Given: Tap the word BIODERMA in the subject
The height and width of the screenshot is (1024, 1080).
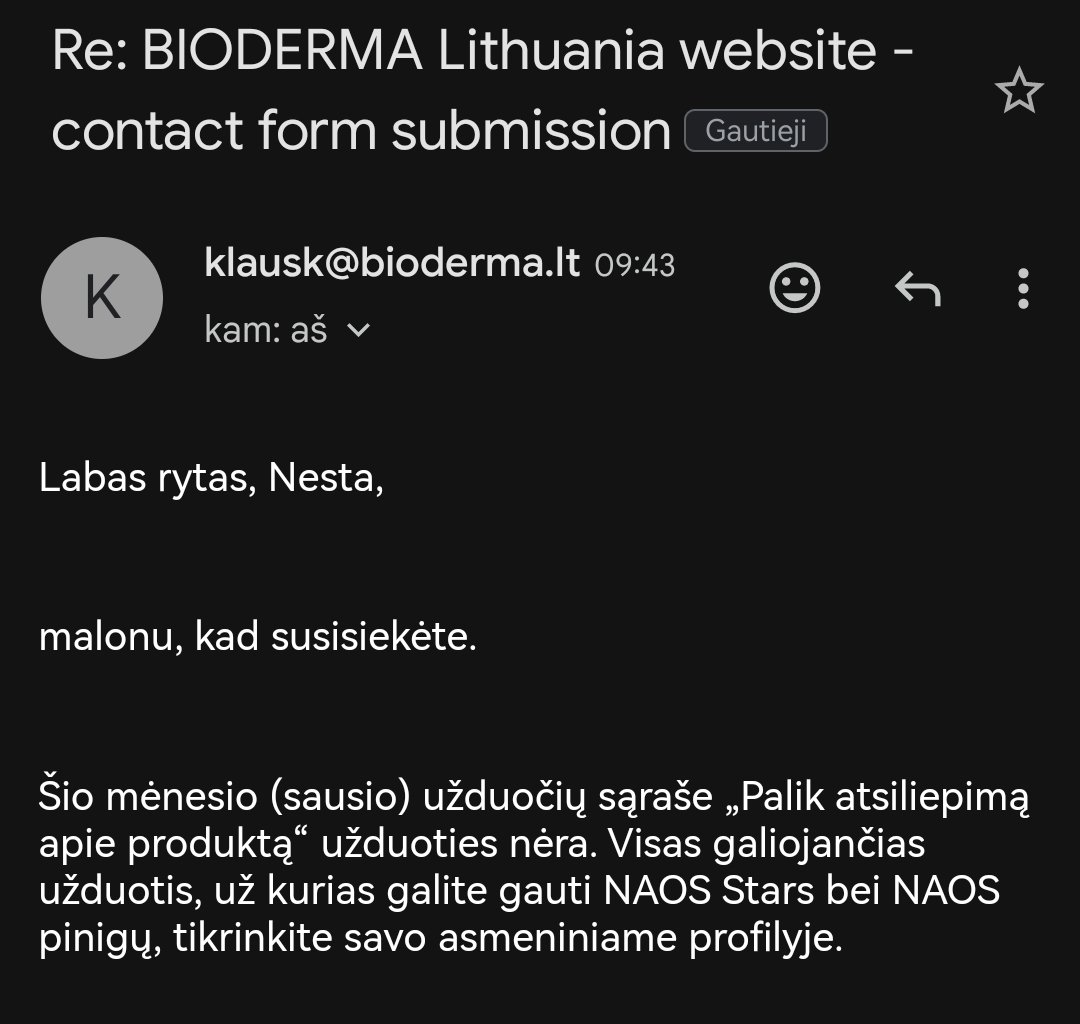Looking at the screenshot, I should (282, 50).
